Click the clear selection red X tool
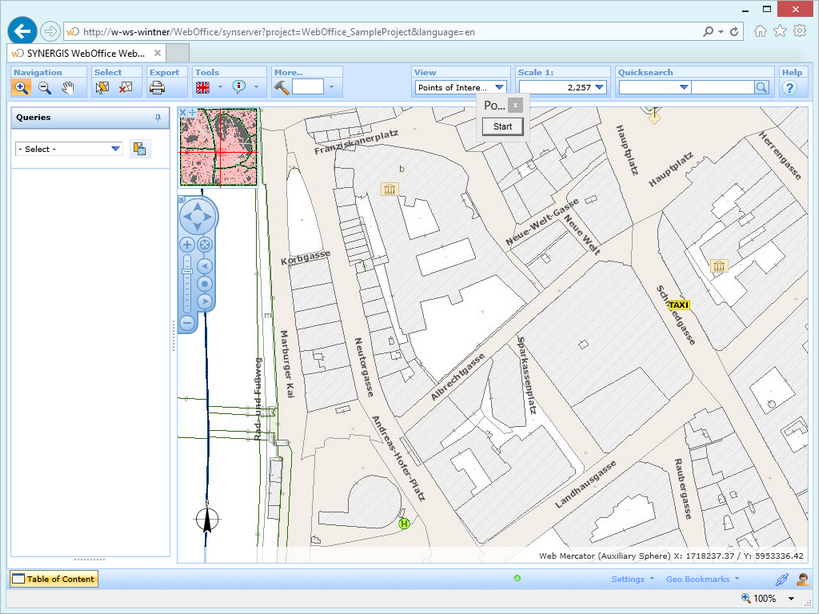Screen dimensions: 819x614 (125, 88)
